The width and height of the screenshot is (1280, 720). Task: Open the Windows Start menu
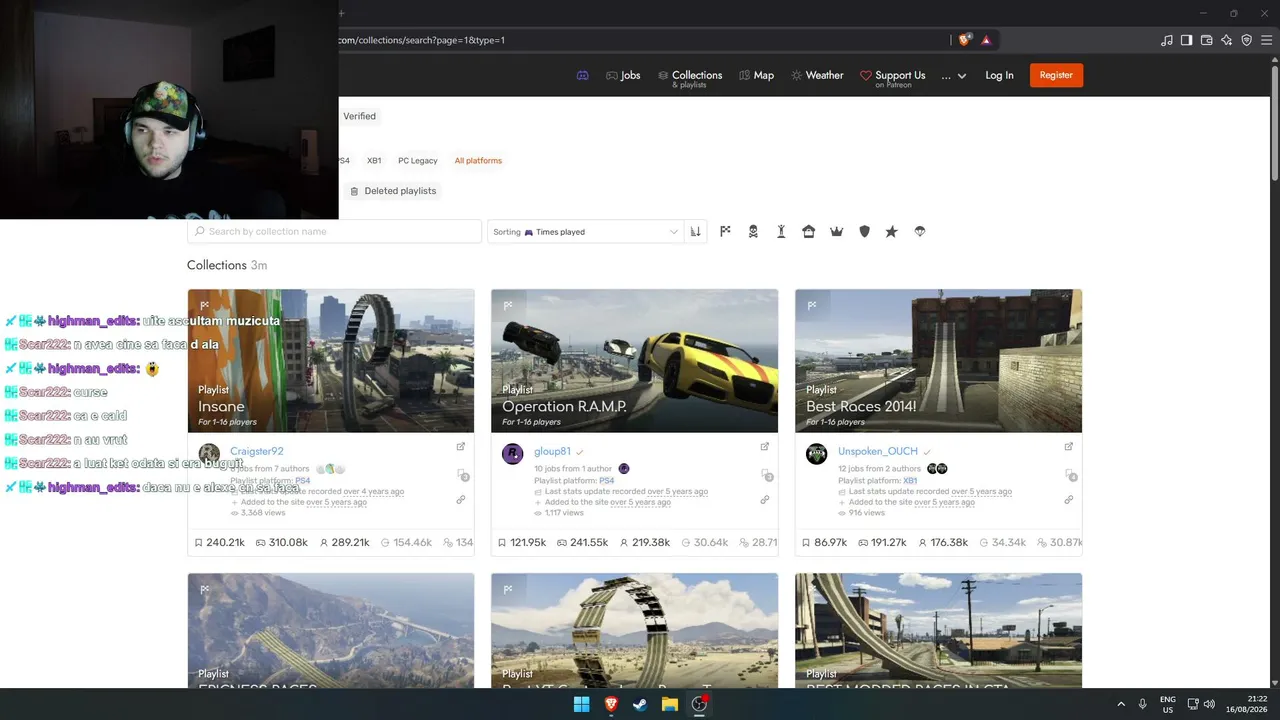click(x=581, y=704)
